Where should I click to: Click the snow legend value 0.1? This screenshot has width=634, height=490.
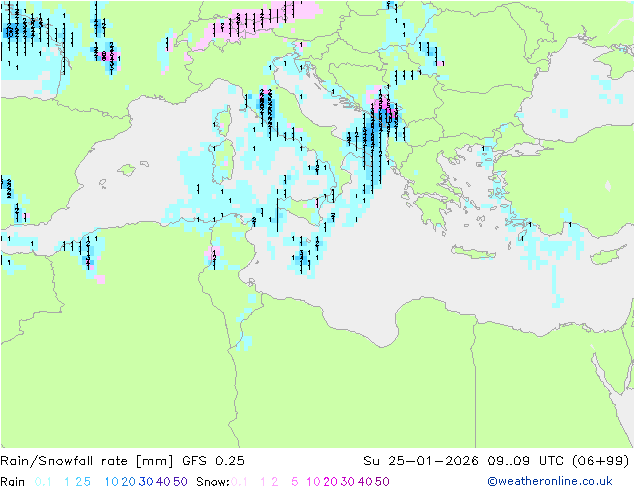click(239, 482)
